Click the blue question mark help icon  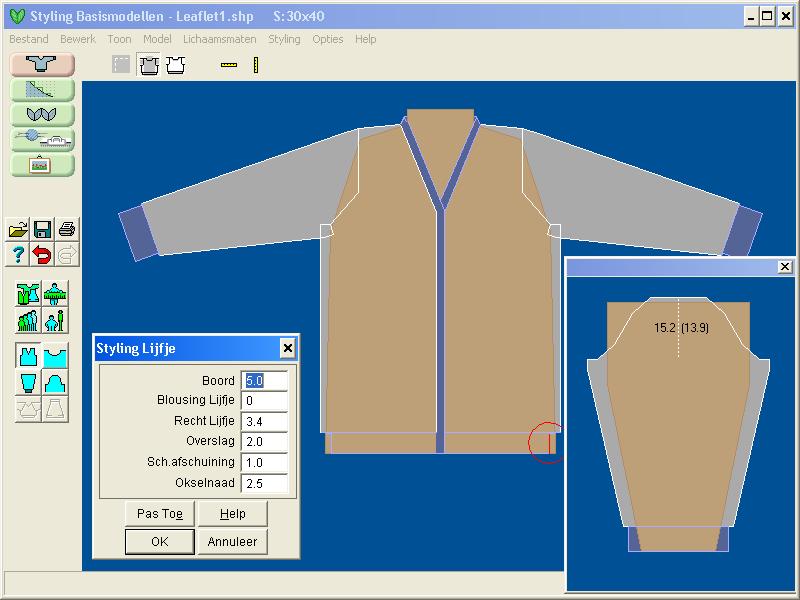[x=17, y=254]
